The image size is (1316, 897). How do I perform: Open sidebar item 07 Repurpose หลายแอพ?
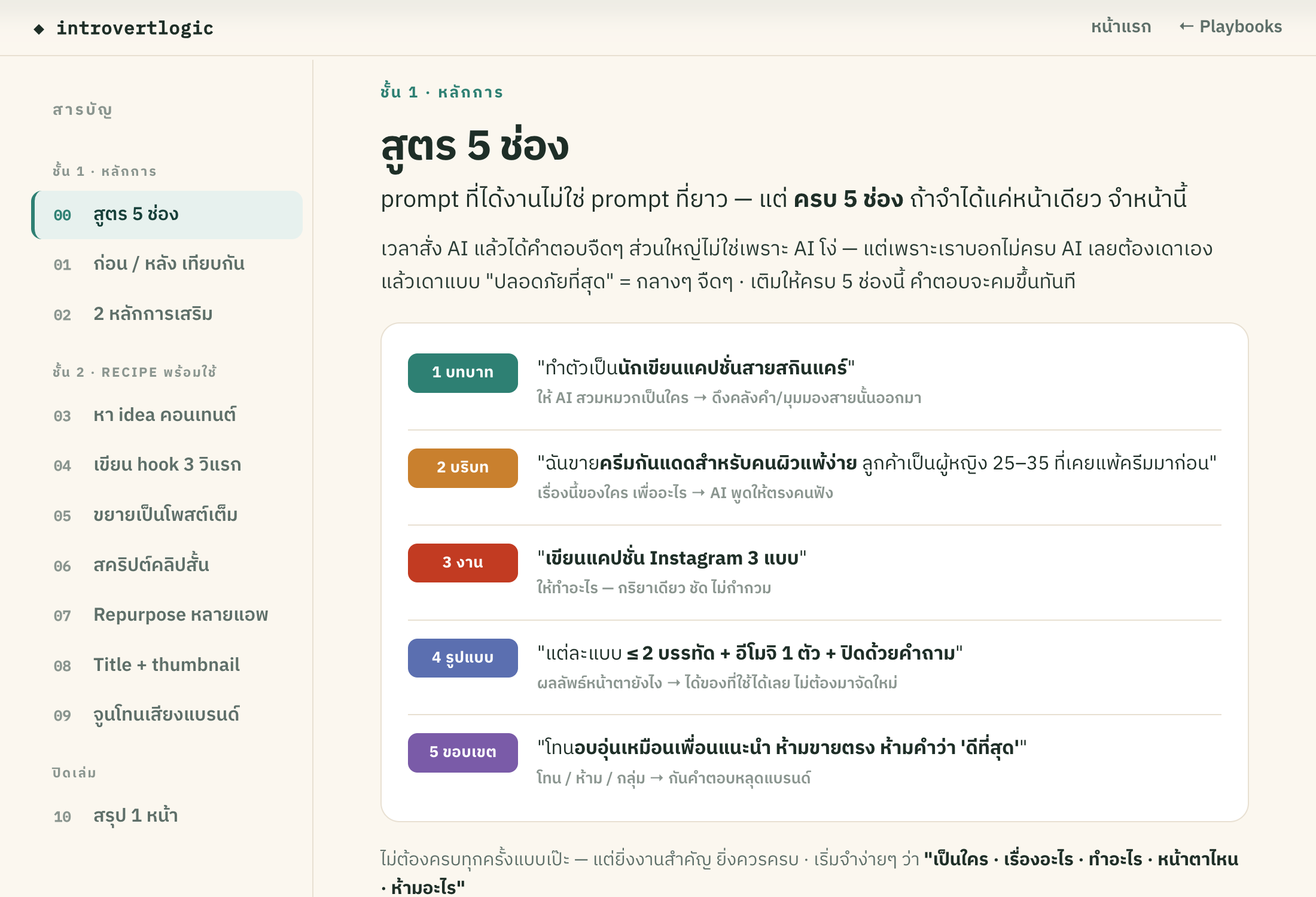tap(167, 615)
